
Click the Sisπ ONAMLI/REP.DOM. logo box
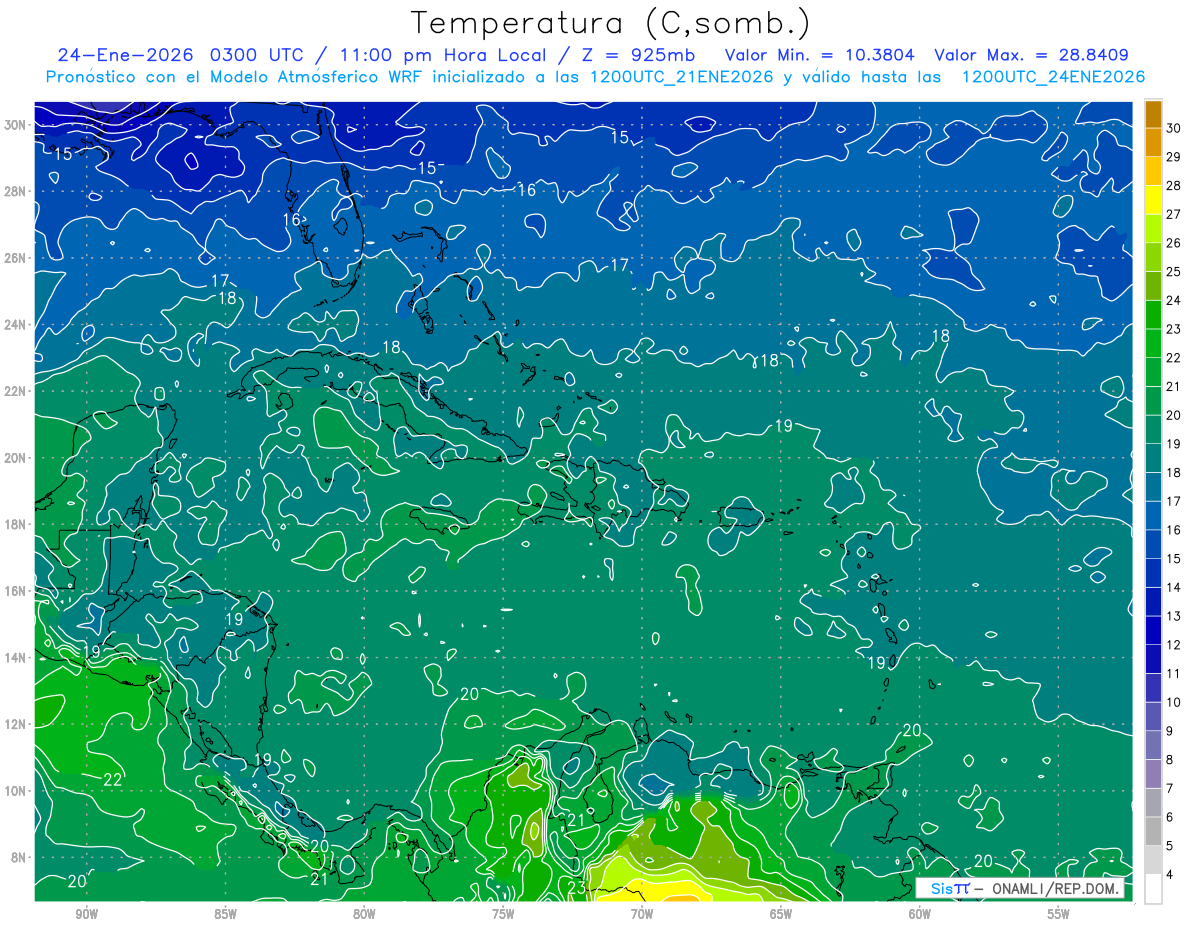tap(1020, 888)
